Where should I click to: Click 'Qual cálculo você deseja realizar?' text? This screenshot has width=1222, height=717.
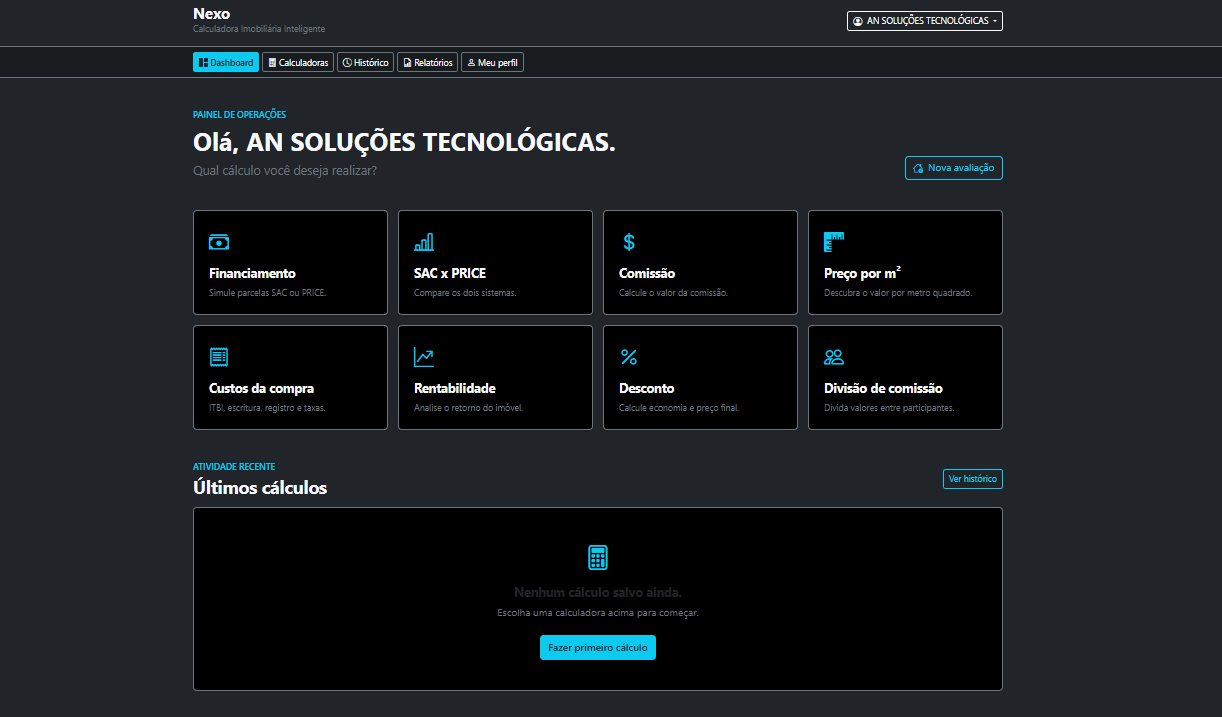coord(285,171)
